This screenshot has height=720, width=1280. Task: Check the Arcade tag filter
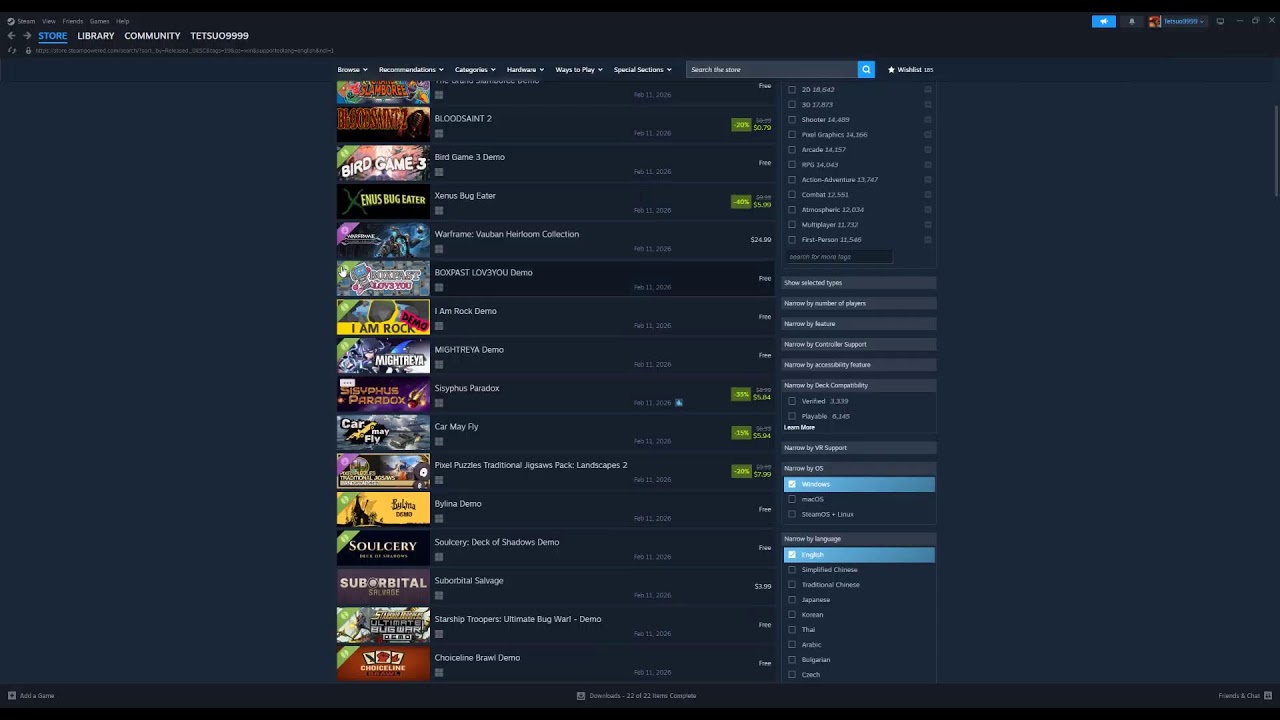(x=792, y=150)
